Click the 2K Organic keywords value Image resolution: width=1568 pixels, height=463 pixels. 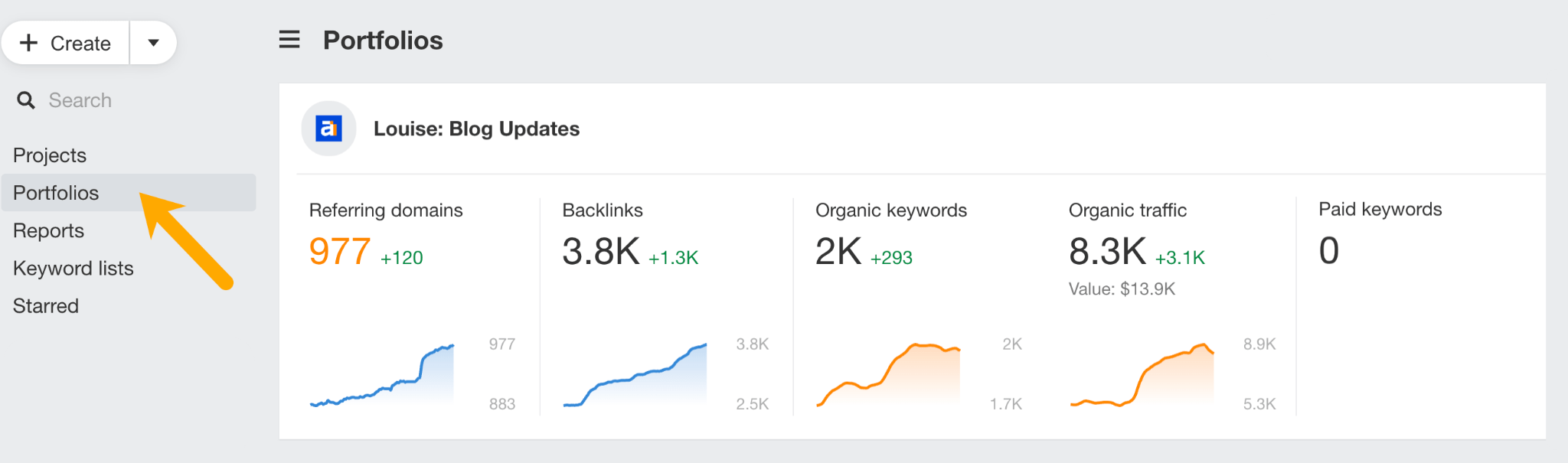(838, 252)
